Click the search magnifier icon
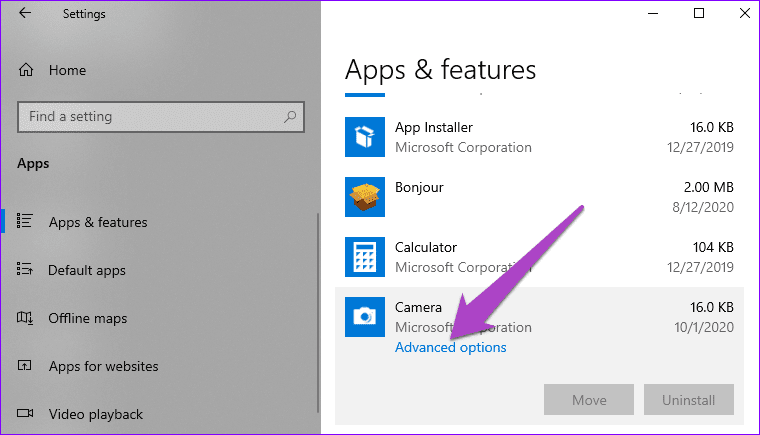This screenshot has height=435, width=760. point(290,117)
